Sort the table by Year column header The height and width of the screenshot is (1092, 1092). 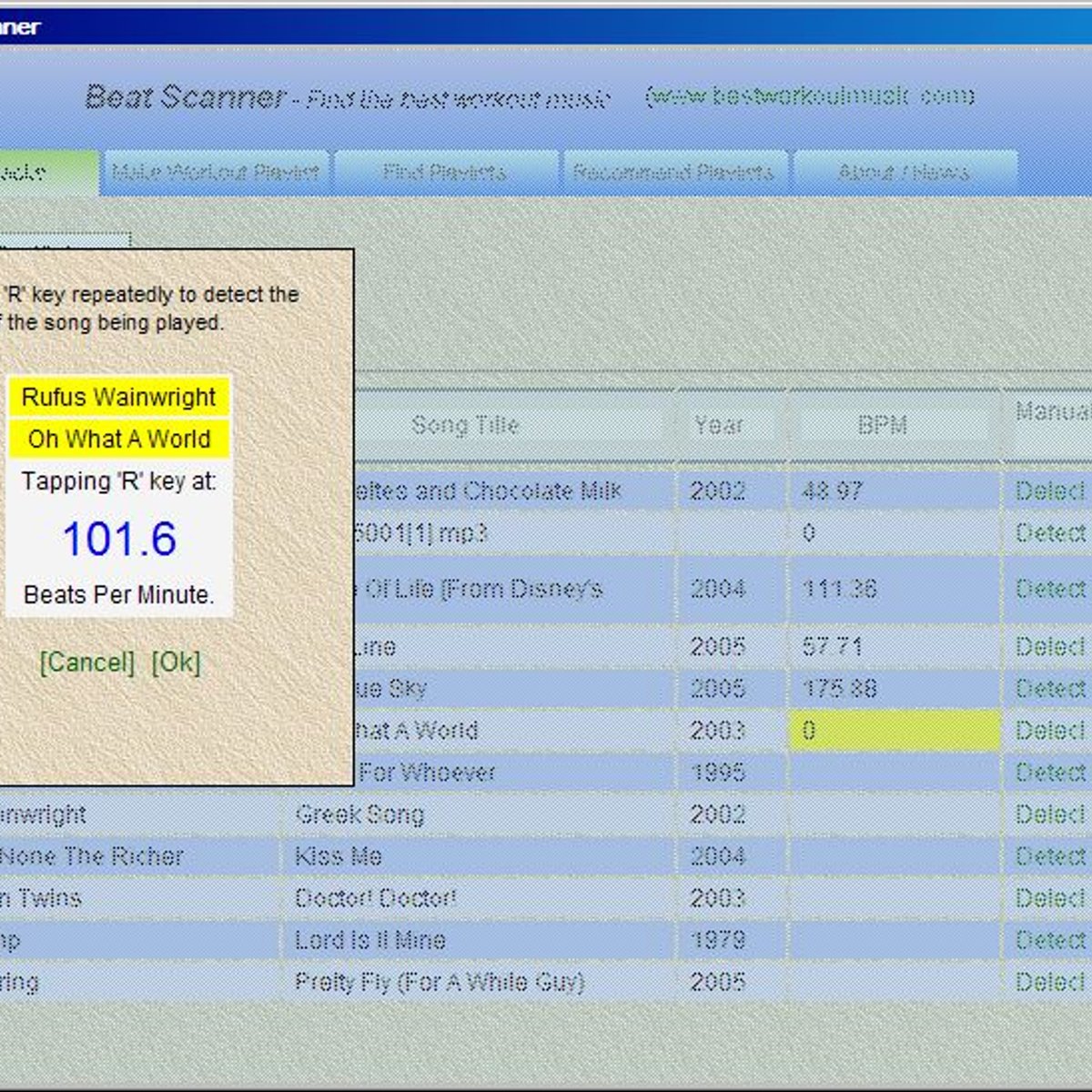click(719, 425)
